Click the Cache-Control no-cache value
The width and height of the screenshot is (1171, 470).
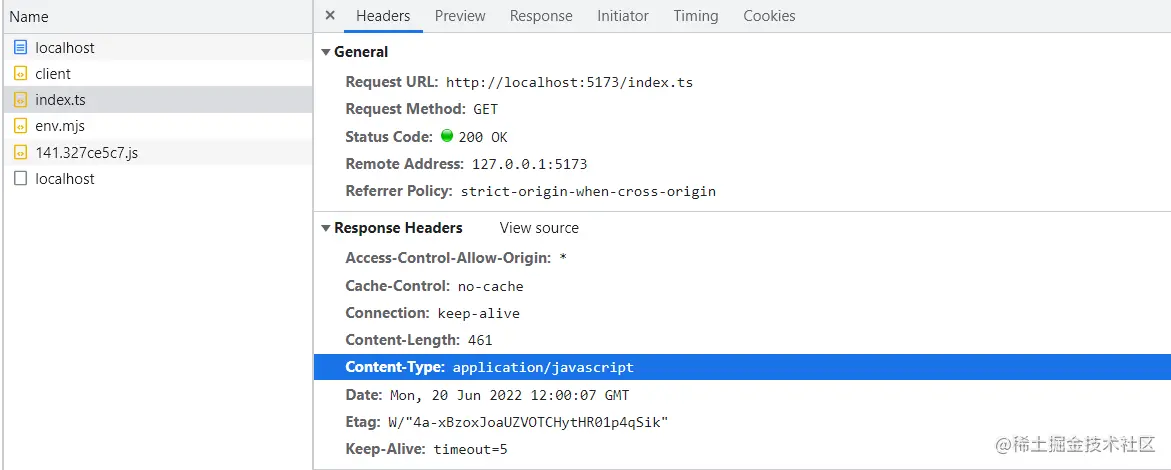tap(491, 286)
